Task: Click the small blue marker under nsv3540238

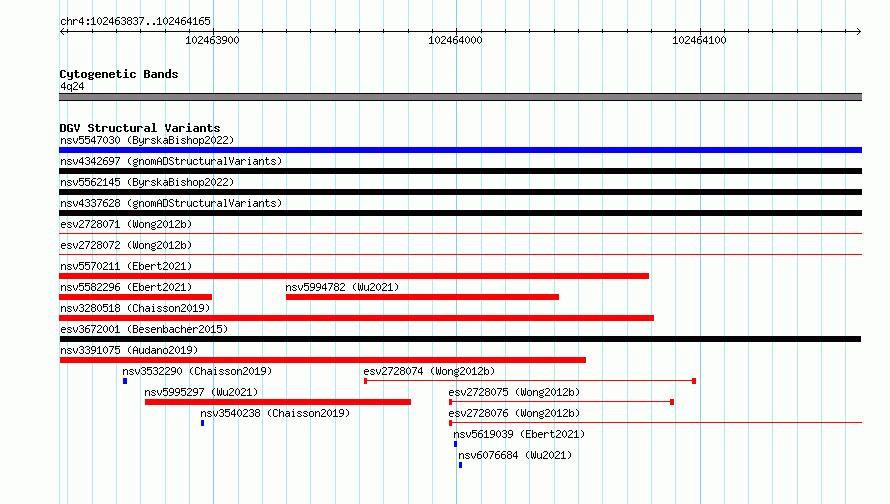Action: pos(203,423)
